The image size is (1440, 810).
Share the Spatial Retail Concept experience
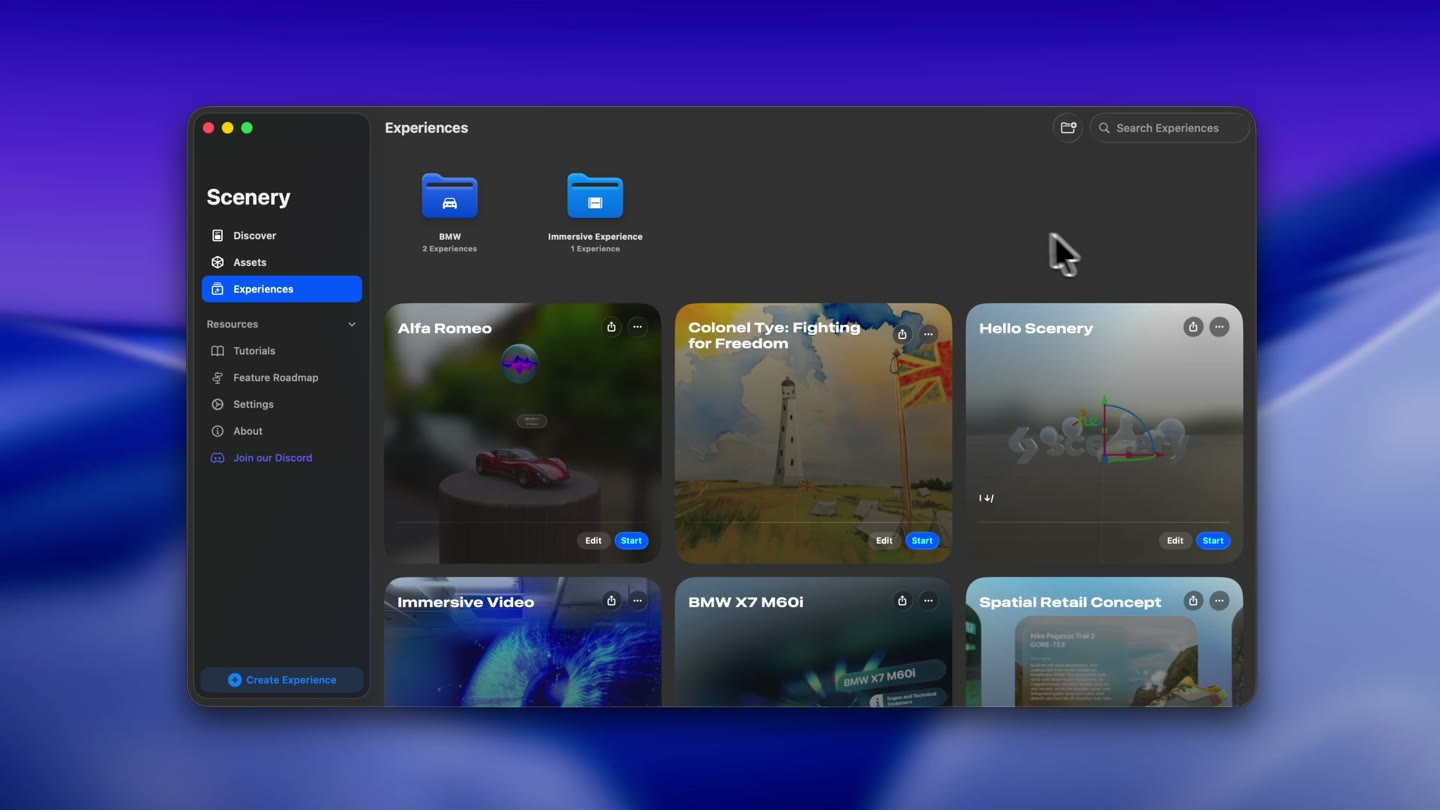(1193, 601)
